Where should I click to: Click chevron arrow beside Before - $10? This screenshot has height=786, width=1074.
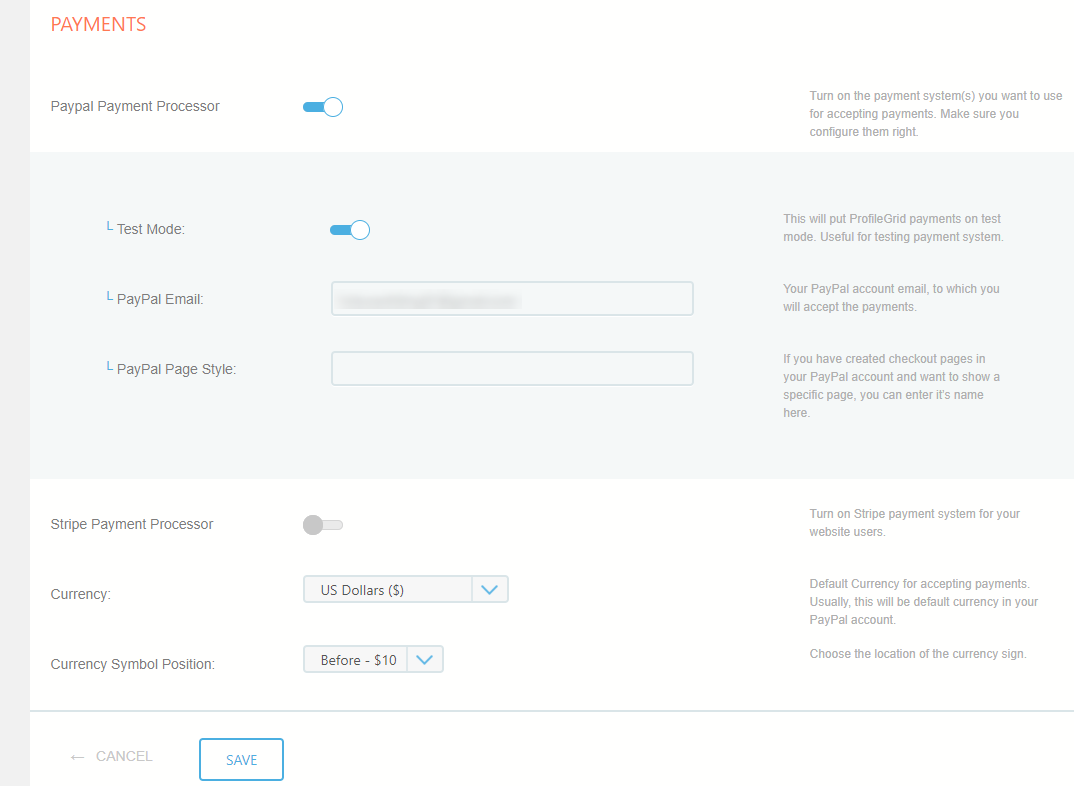[425, 660]
